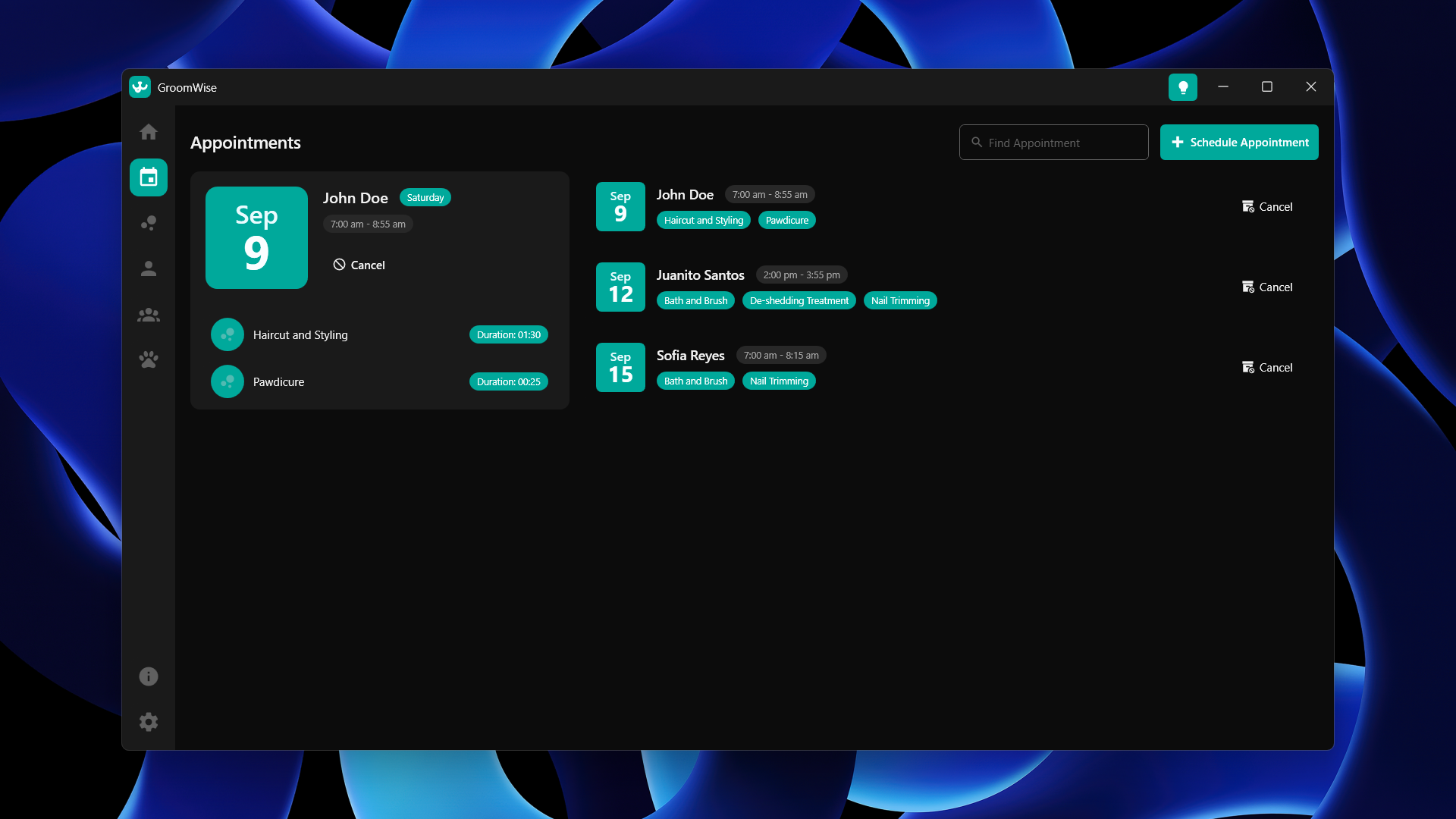Open the info About icon
The width and height of the screenshot is (1456, 819).
[x=149, y=676]
